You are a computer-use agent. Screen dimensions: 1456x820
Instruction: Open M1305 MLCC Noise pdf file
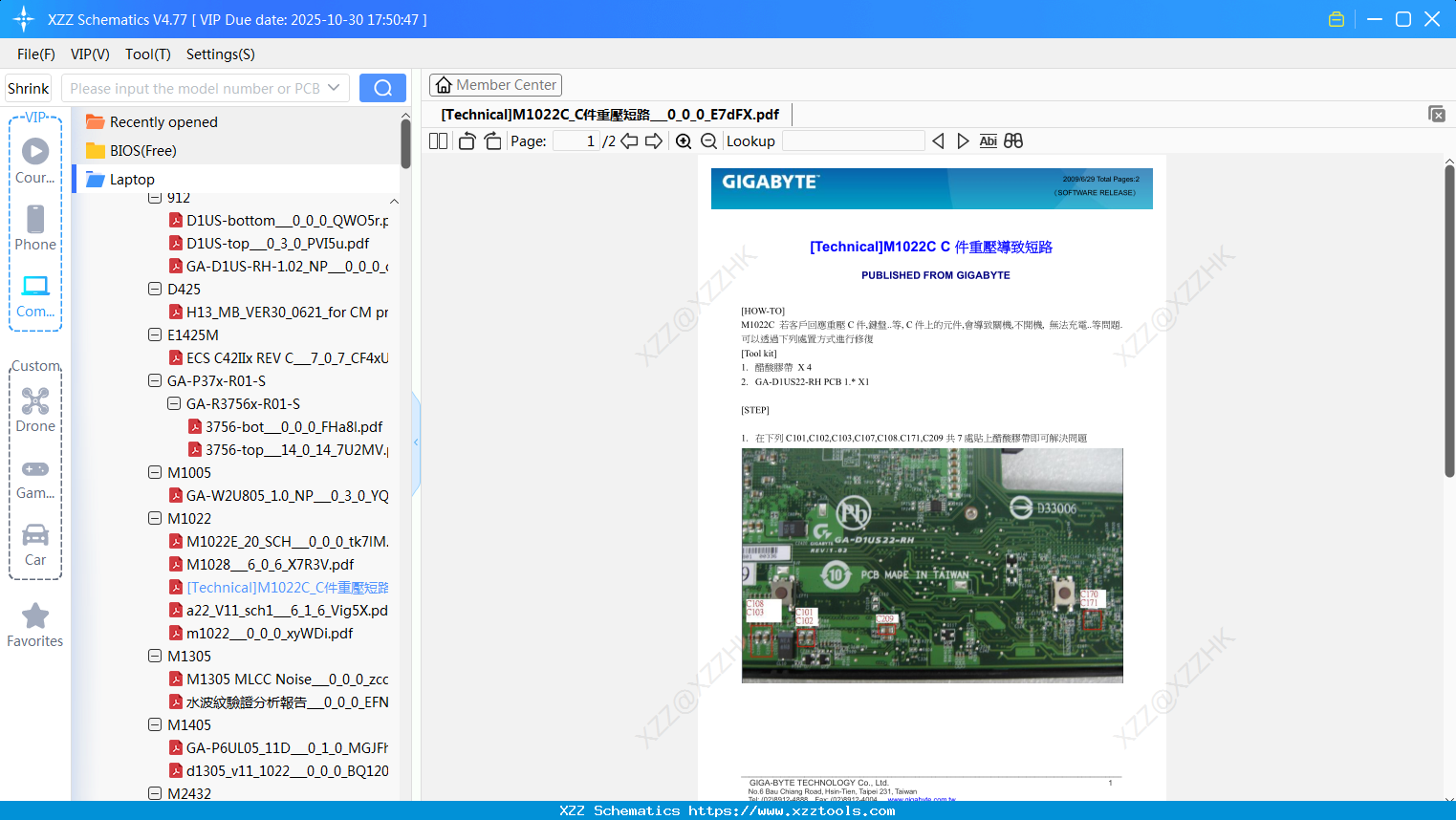click(279, 680)
